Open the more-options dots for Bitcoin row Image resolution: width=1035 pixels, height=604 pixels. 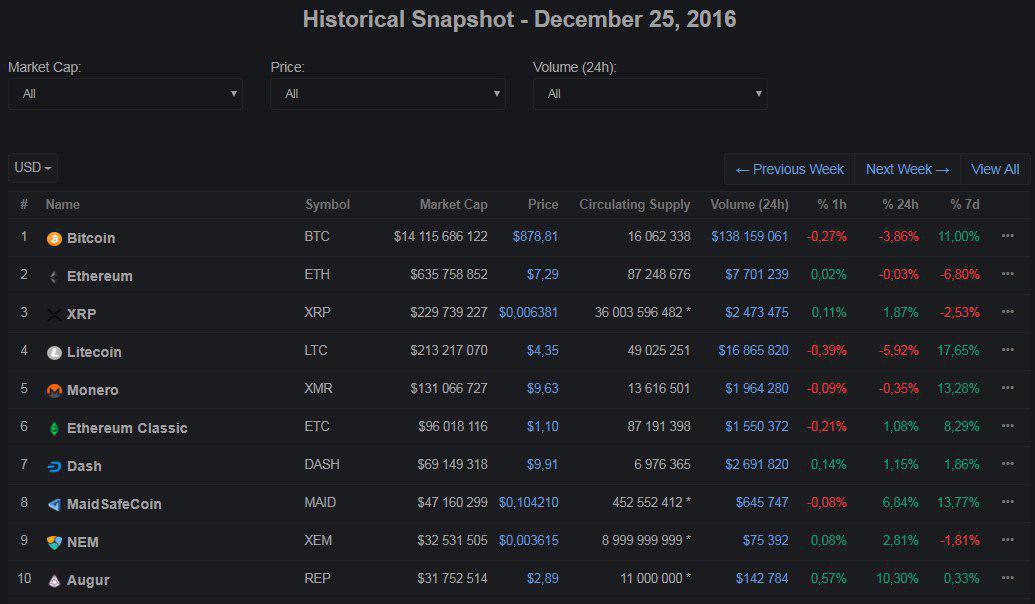(x=1007, y=236)
